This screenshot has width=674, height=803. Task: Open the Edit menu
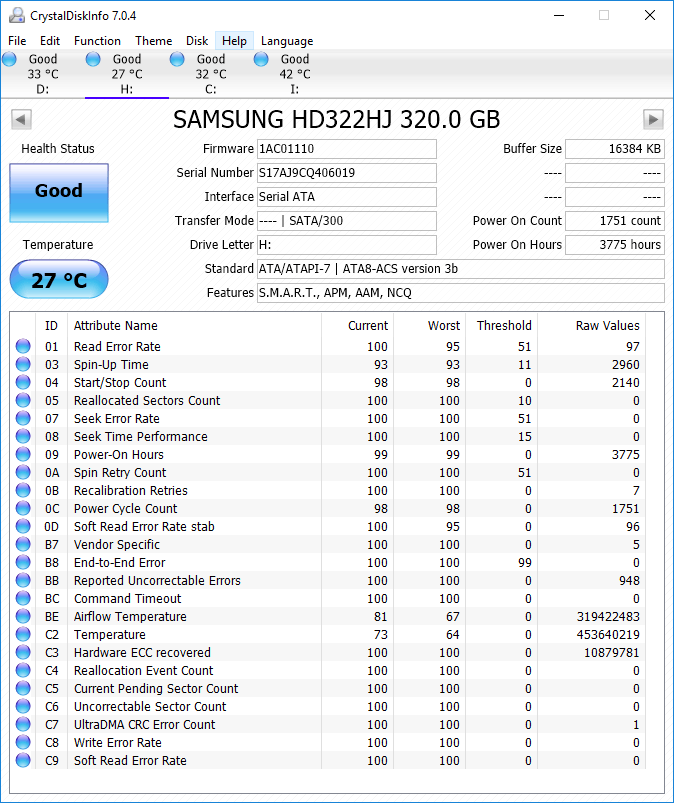point(50,41)
